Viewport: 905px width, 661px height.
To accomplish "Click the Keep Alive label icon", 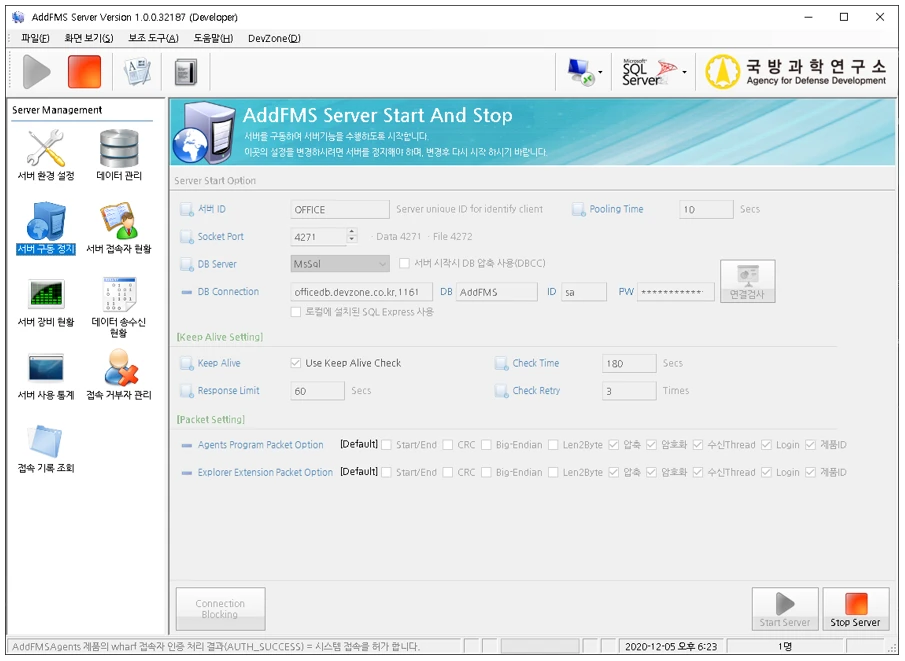I will point(186,363).
